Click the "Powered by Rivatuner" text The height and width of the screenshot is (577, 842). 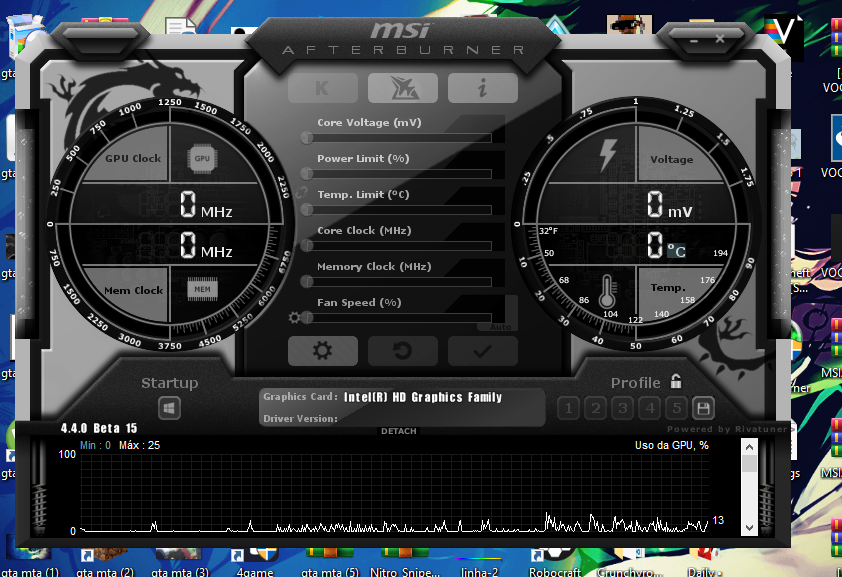(727, 429)
